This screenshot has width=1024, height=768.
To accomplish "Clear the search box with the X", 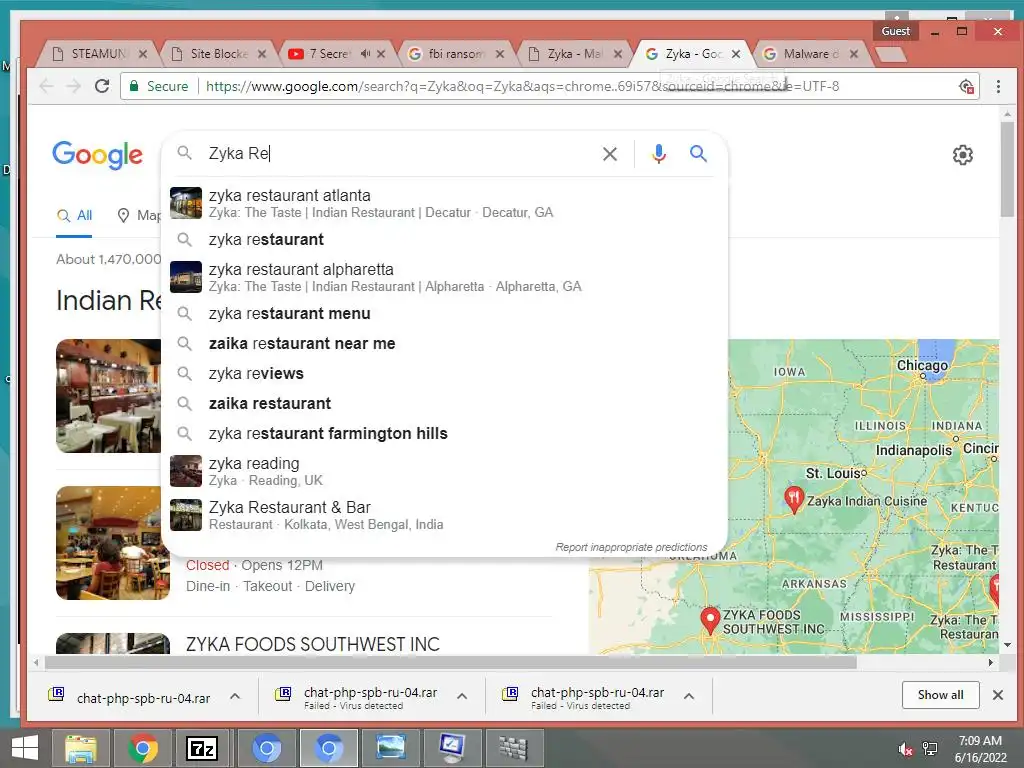I will [610, 153].
